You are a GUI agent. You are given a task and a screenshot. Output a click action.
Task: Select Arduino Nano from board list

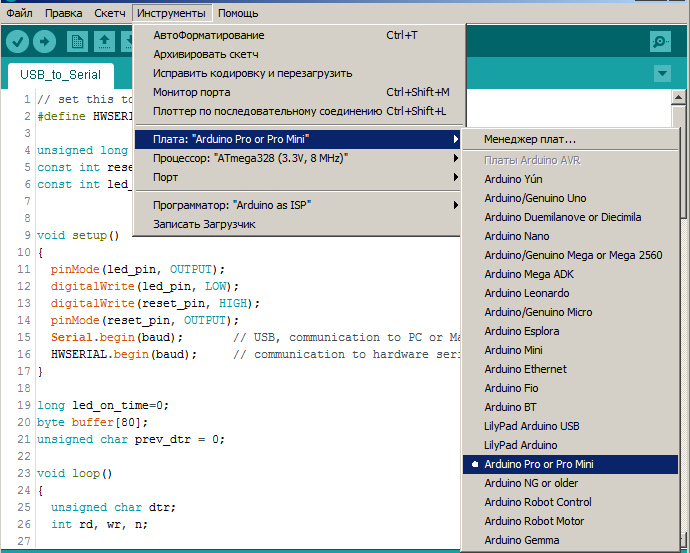click(517, 236)
